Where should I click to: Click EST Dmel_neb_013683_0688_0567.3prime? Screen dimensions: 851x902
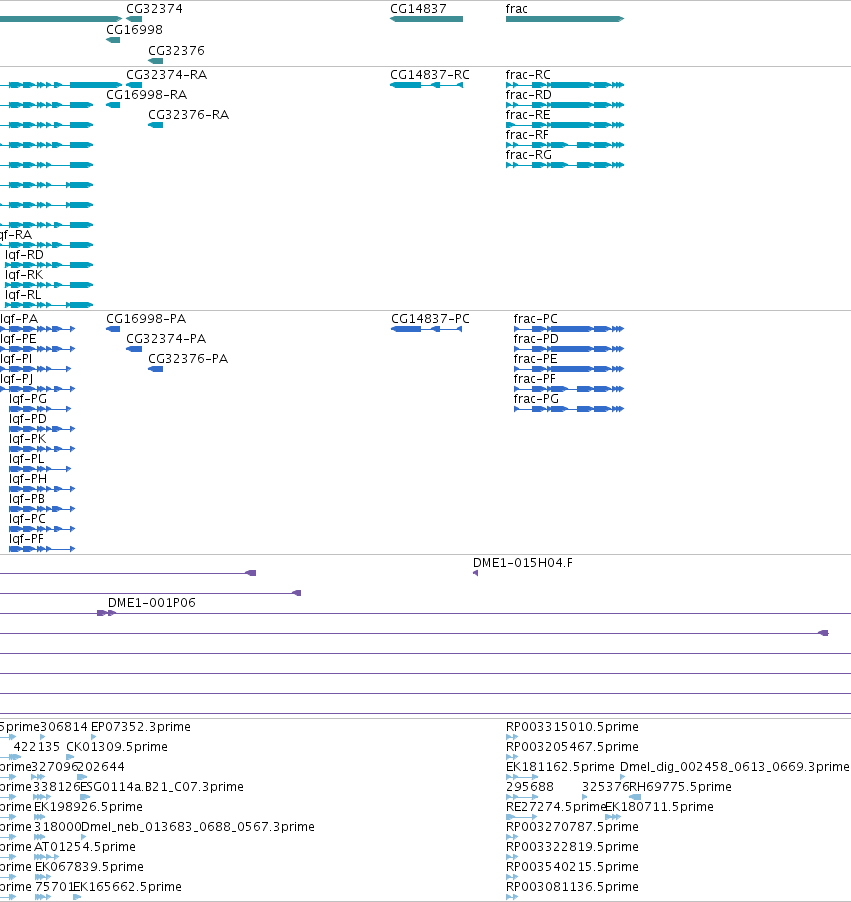[197, 827]
